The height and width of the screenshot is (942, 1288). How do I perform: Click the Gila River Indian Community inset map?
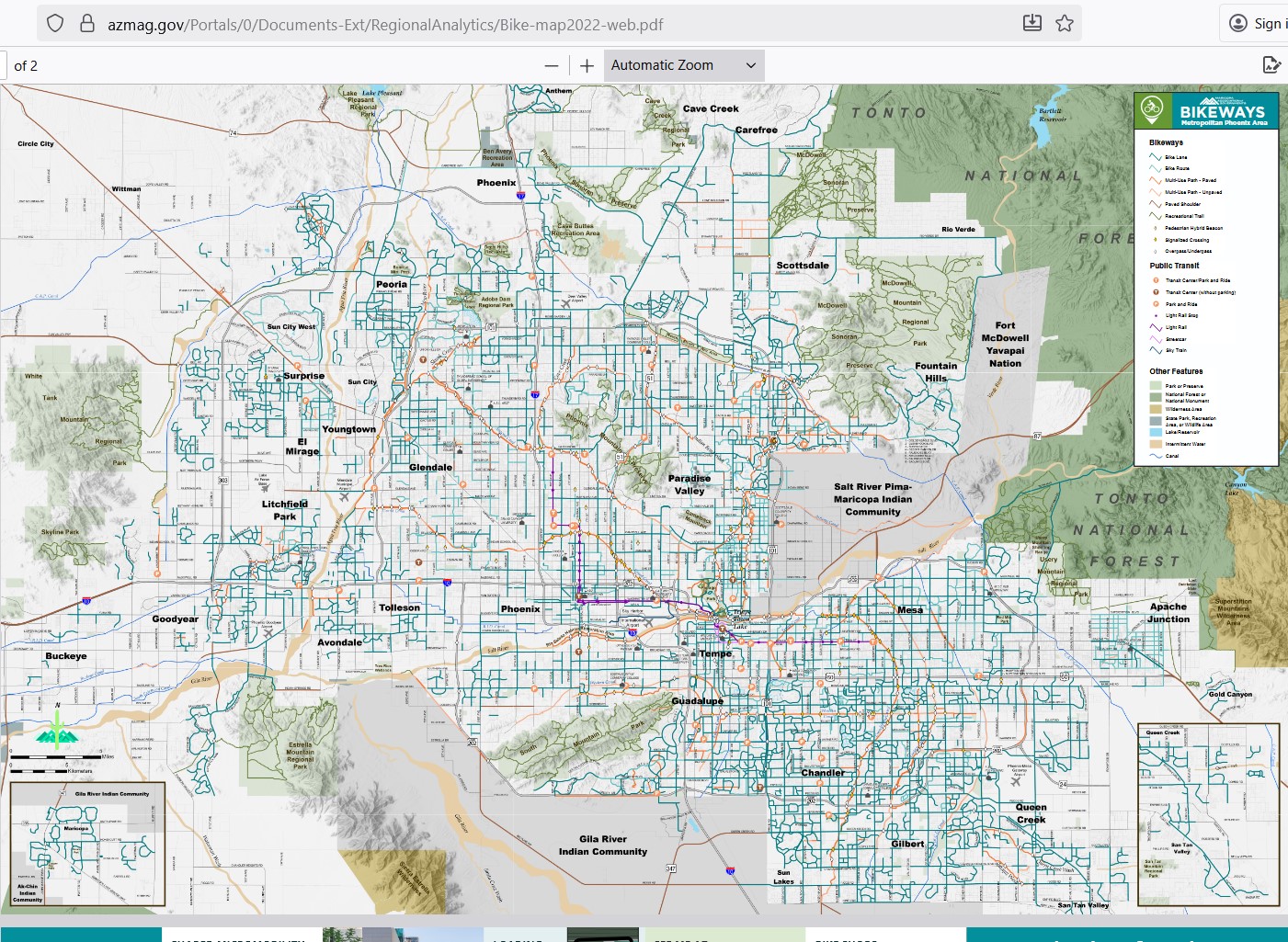click(87, 845)
